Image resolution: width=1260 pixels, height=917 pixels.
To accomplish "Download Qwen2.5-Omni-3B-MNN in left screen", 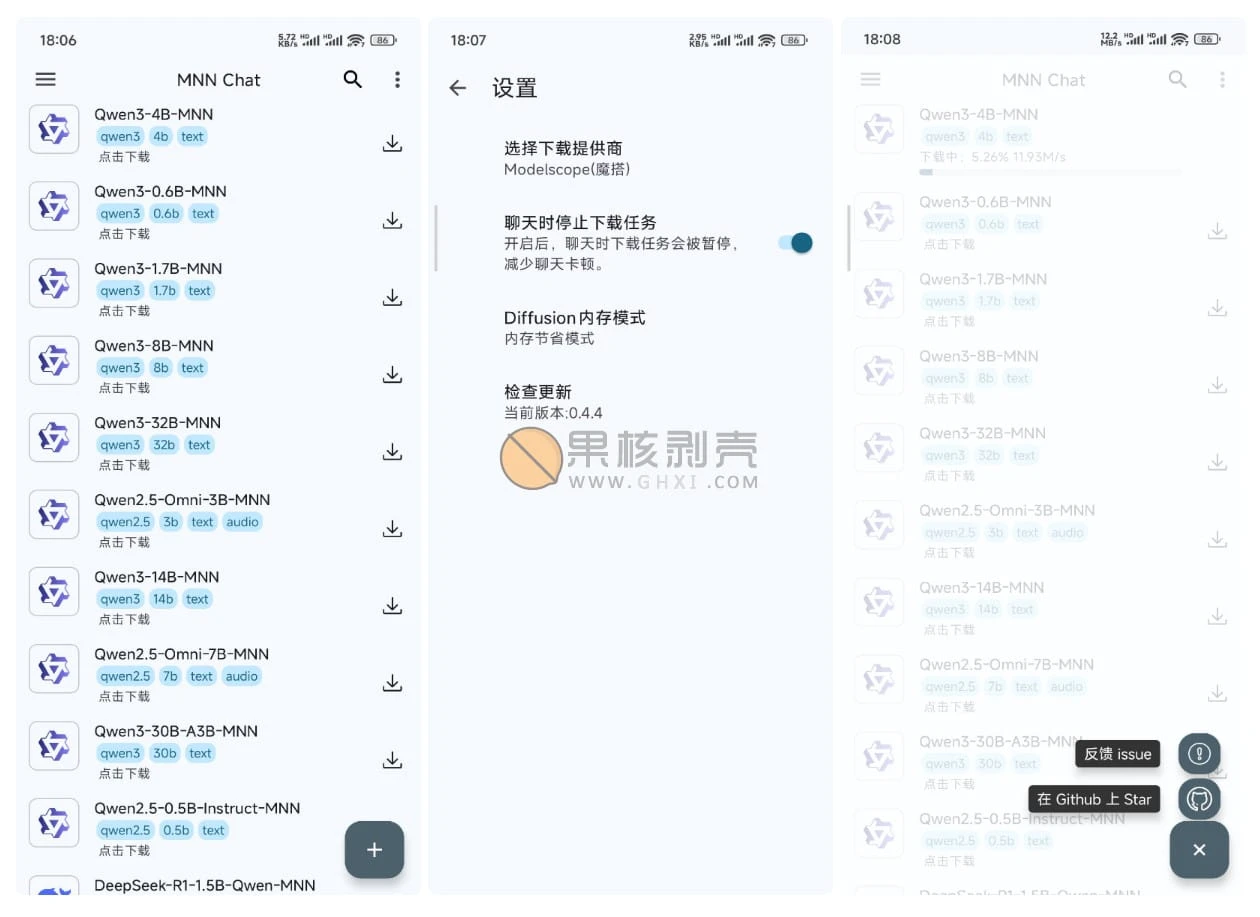I will (393, 529).
